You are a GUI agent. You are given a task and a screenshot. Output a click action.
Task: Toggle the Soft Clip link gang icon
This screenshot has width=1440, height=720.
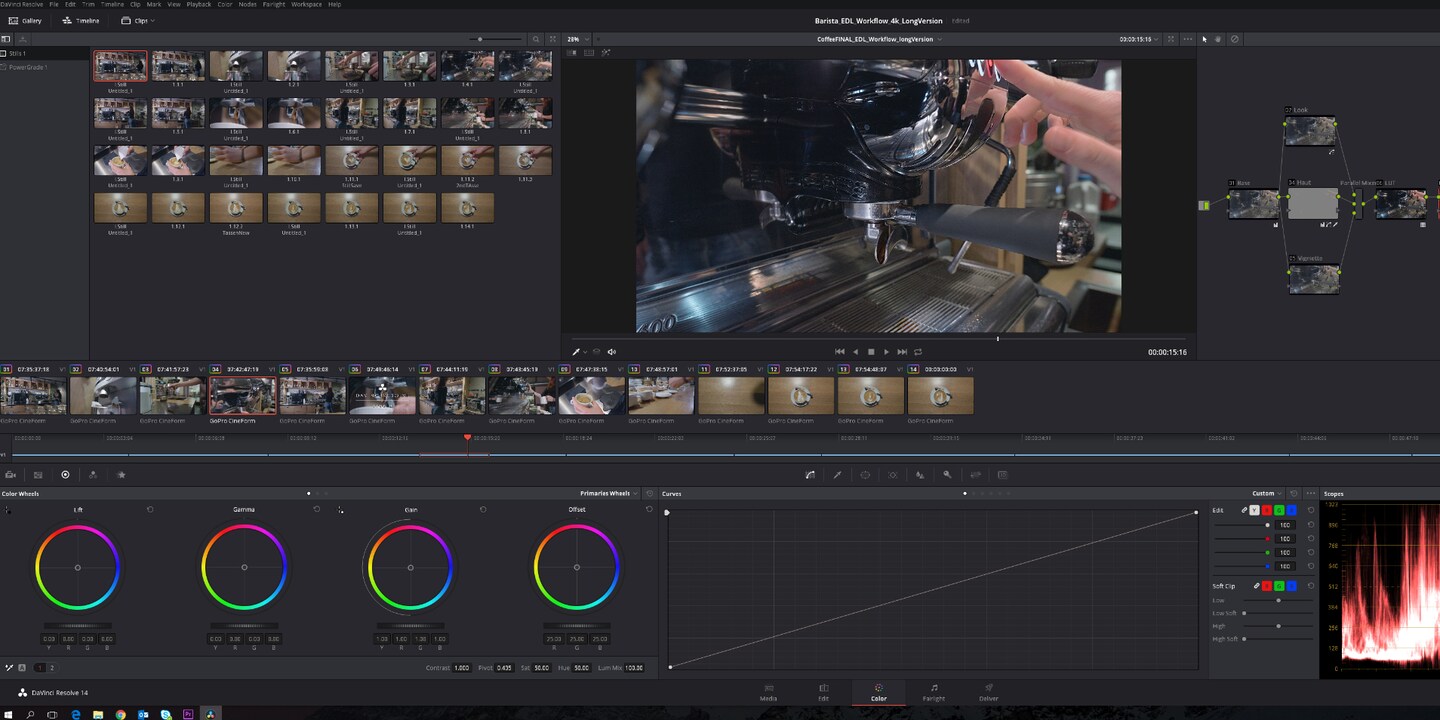pyautogui.click(x=1256, y=586)
